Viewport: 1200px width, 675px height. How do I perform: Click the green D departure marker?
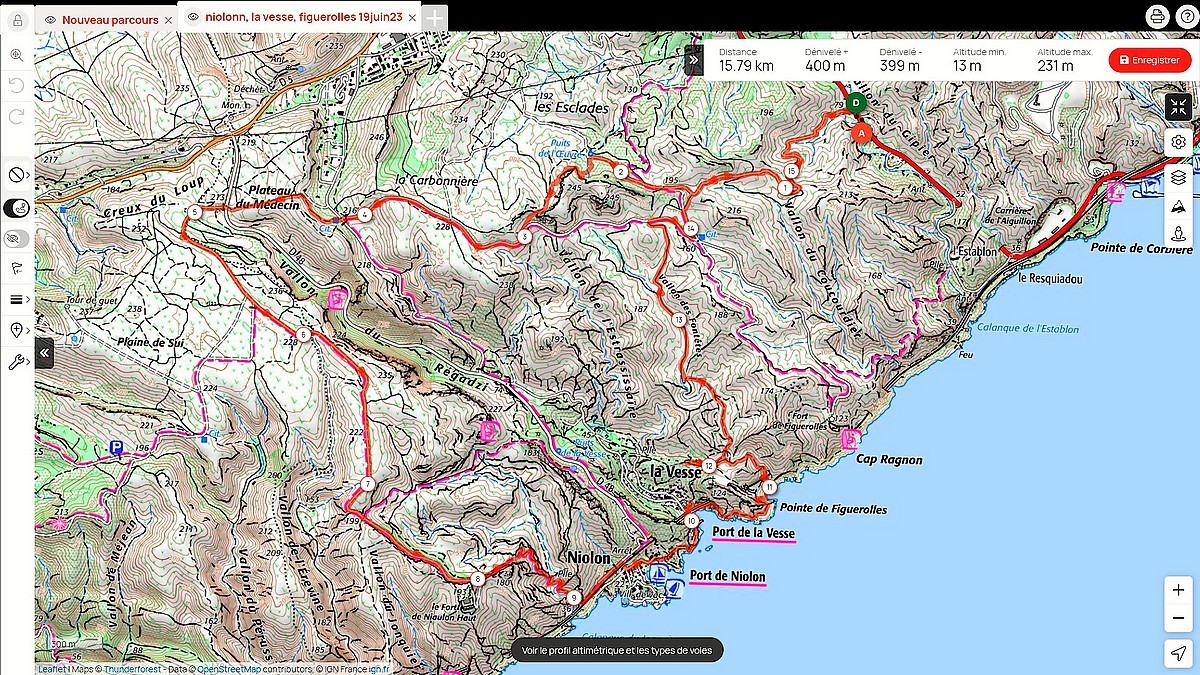[x=855, y=103]
